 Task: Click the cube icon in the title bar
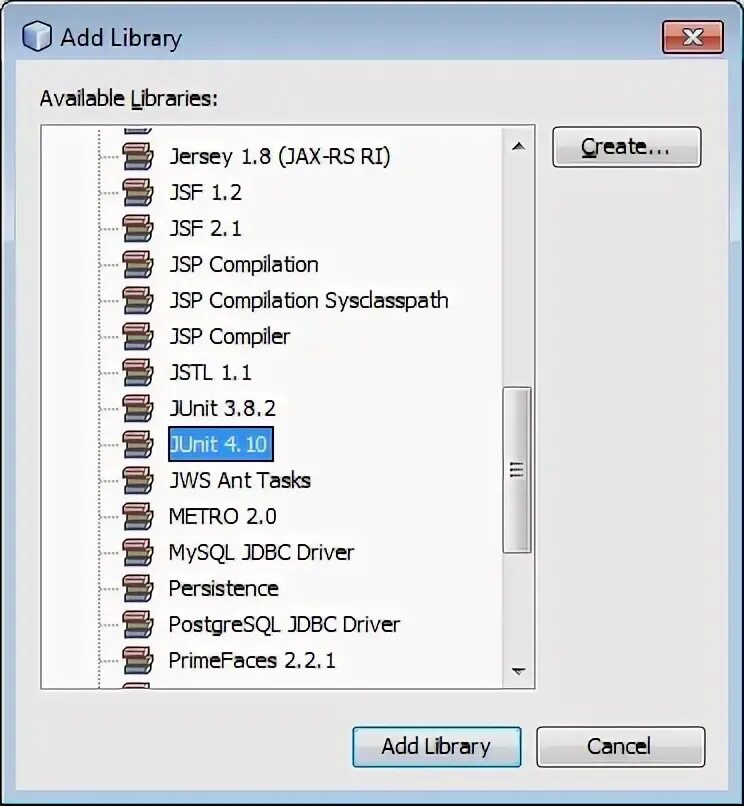pos(37,36)
